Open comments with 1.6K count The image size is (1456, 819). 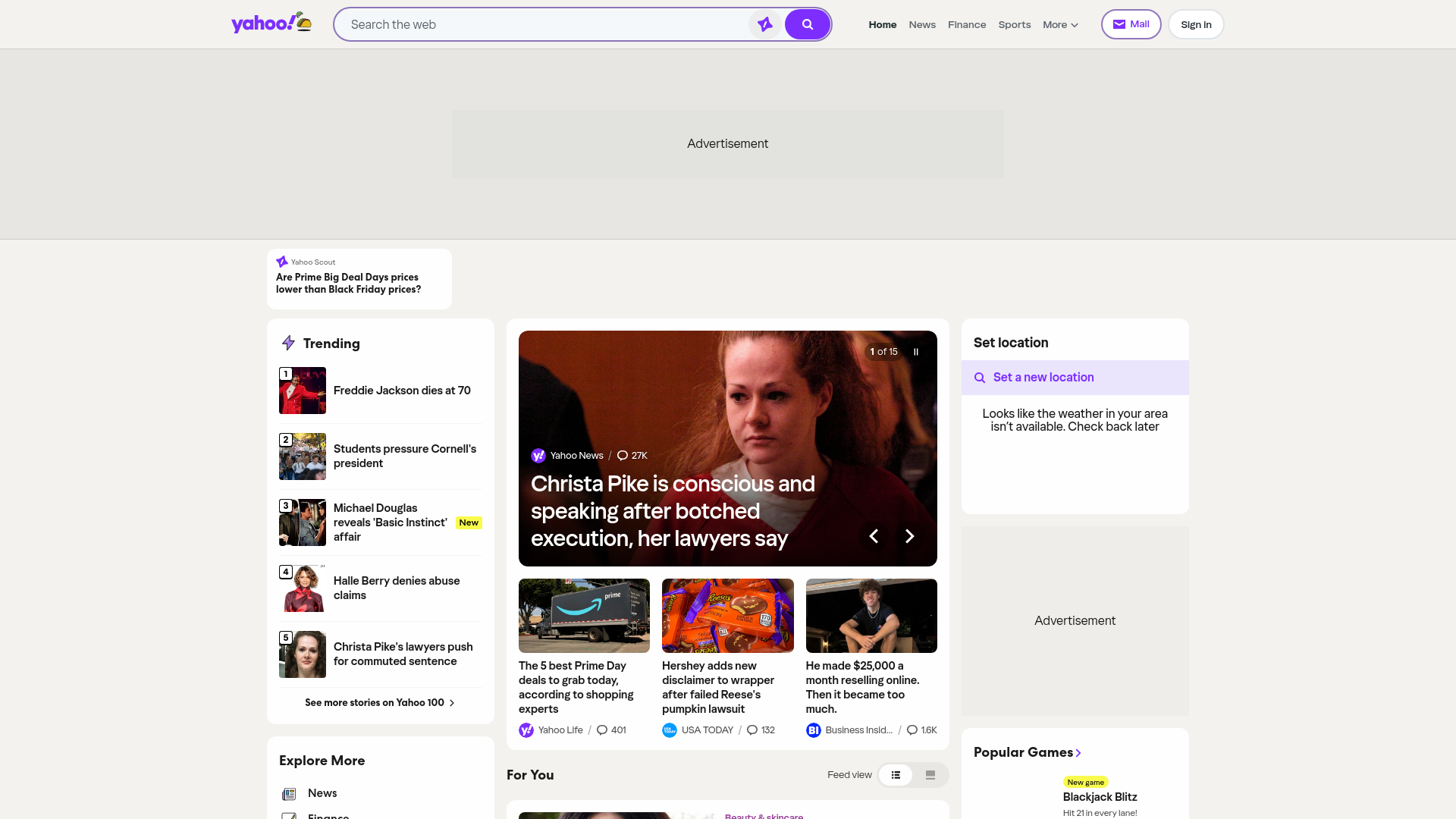point(921,730)
